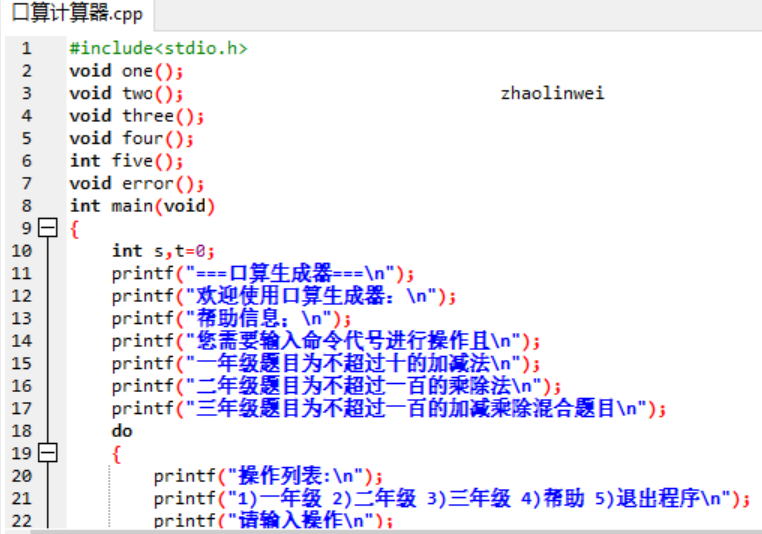Click line number 10 in the gutter
762x534 pixels.
pos(22,251)
